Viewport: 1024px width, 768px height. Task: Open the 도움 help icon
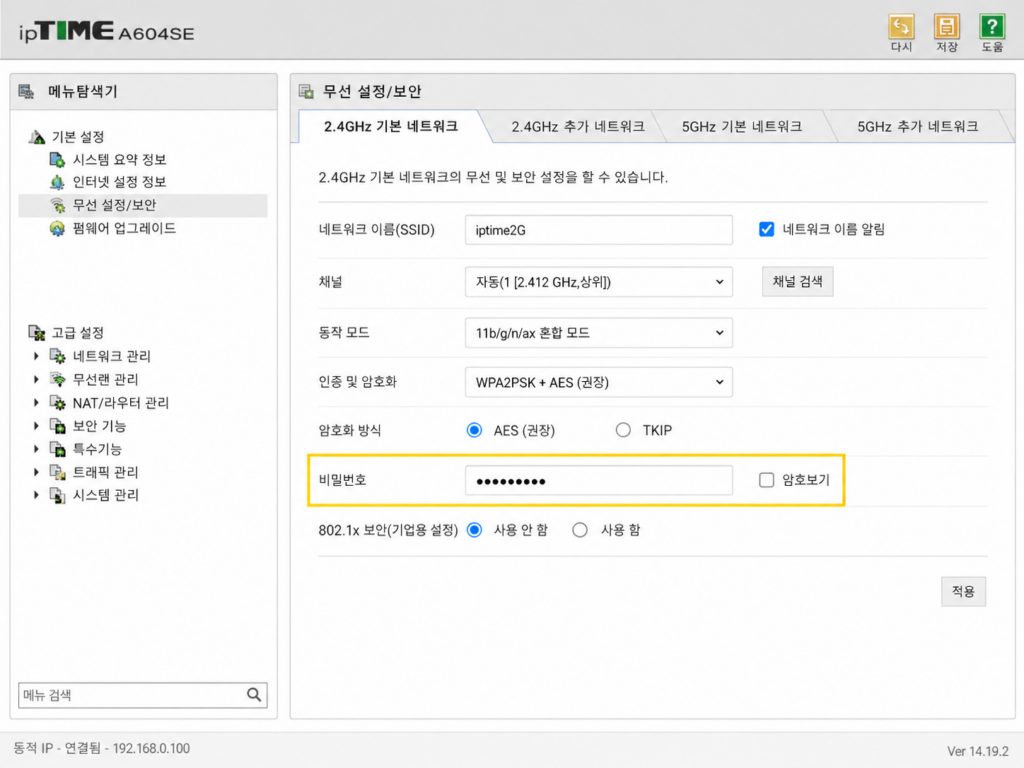(x=991, y=27)
